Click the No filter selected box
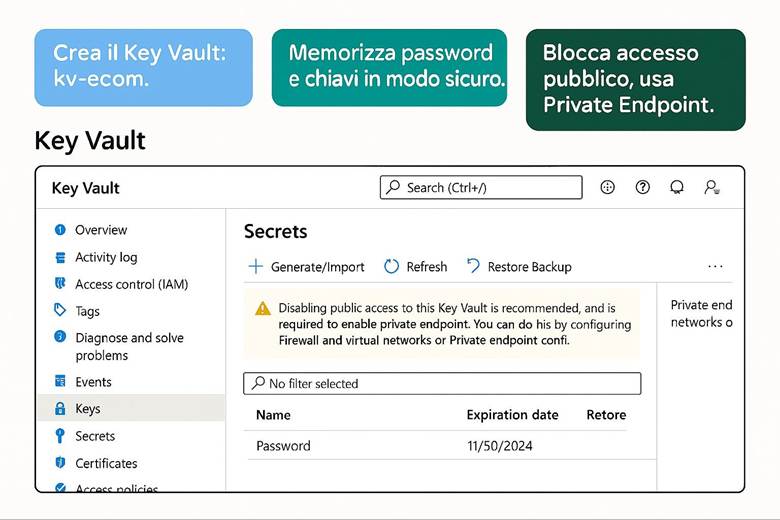Screen dimensions: 780x520 tap(441, 383)
